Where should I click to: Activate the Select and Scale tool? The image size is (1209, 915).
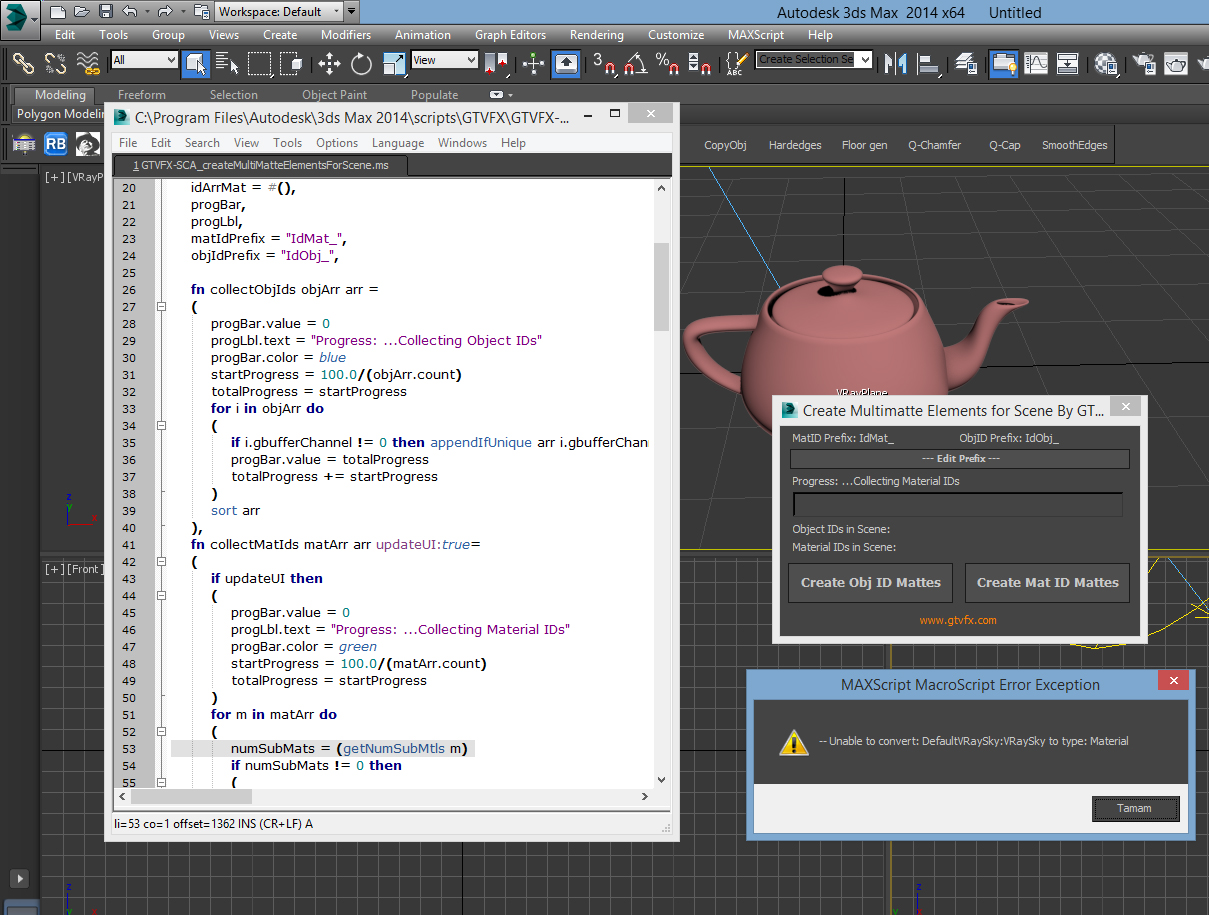tap(394, 64)
